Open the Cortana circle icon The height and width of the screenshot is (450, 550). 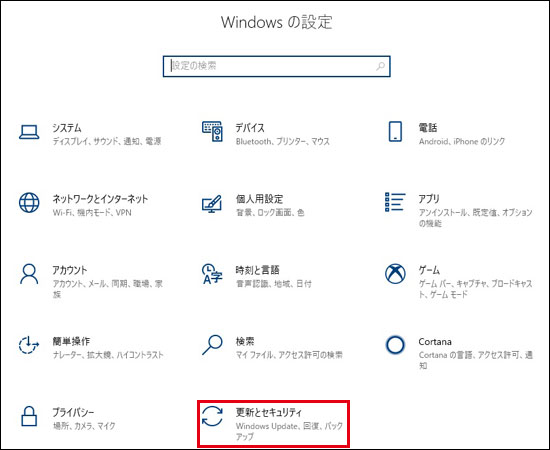coord(395,345)
